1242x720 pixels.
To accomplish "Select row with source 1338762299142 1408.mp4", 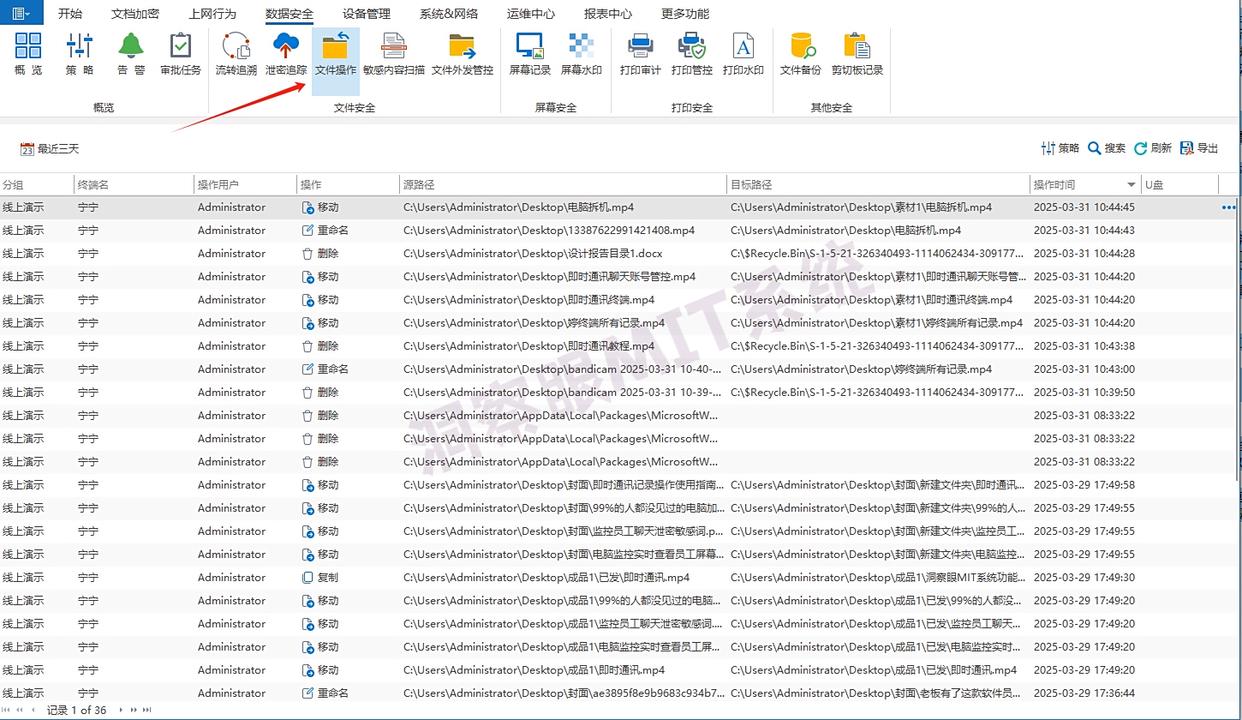I will coord(620,230).
